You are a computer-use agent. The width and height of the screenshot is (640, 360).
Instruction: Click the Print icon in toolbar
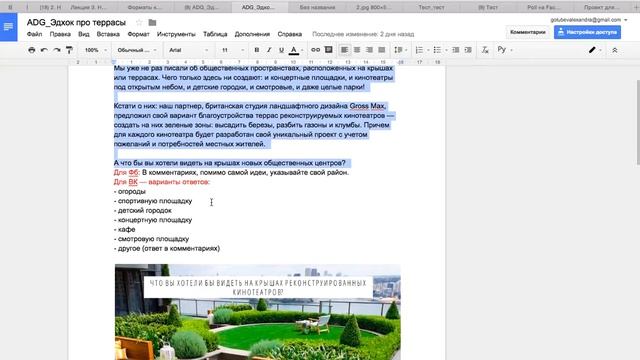(31, 50)
